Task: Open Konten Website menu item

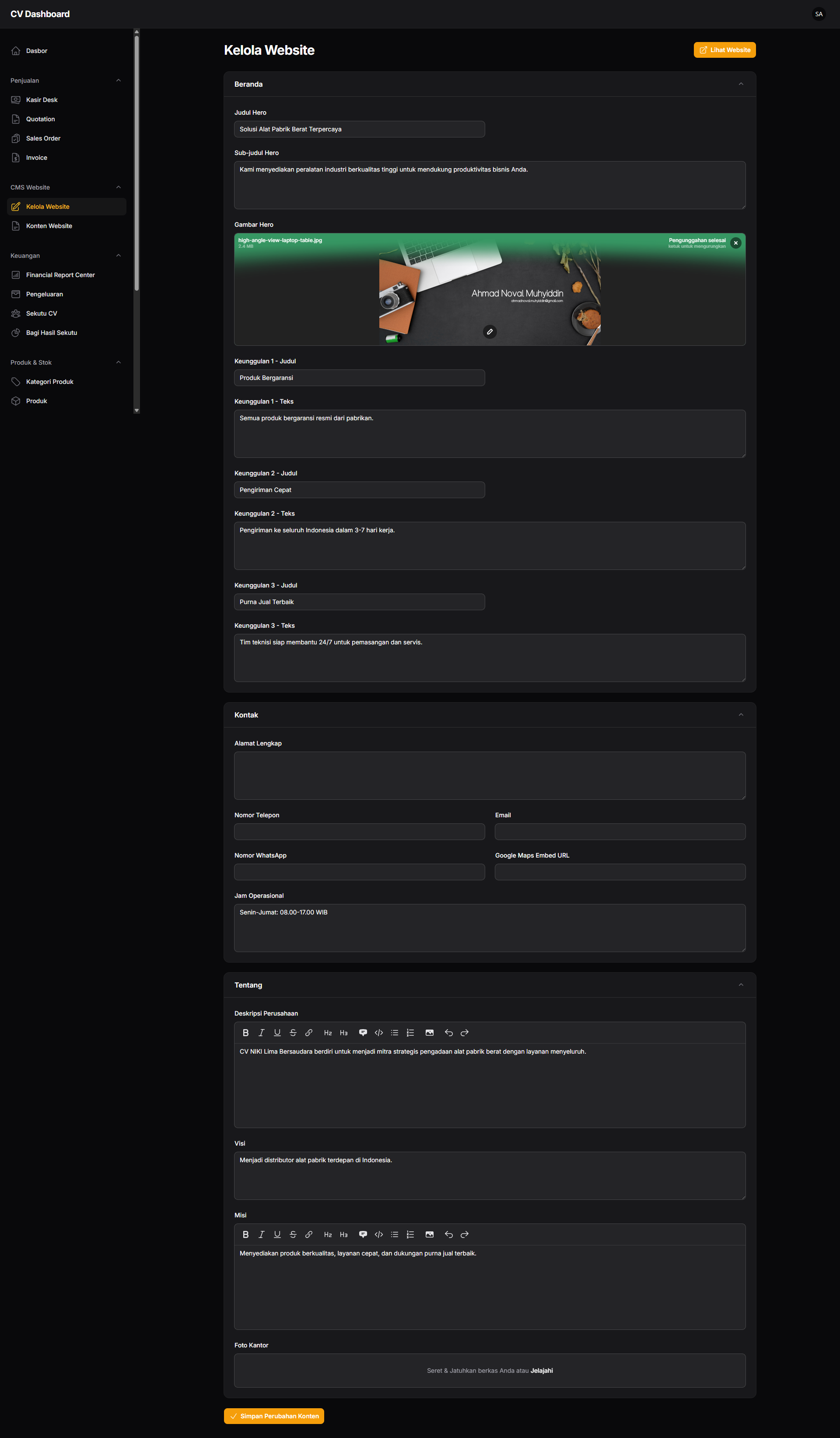Action: [x=49, y=226]
